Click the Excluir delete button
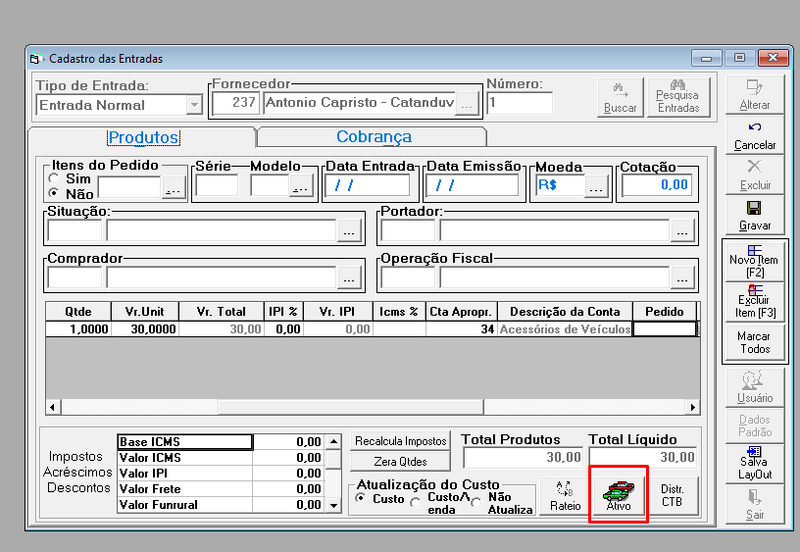Image resolution: width=800 pixels, height=552 pixels. [x=755, y=175]
